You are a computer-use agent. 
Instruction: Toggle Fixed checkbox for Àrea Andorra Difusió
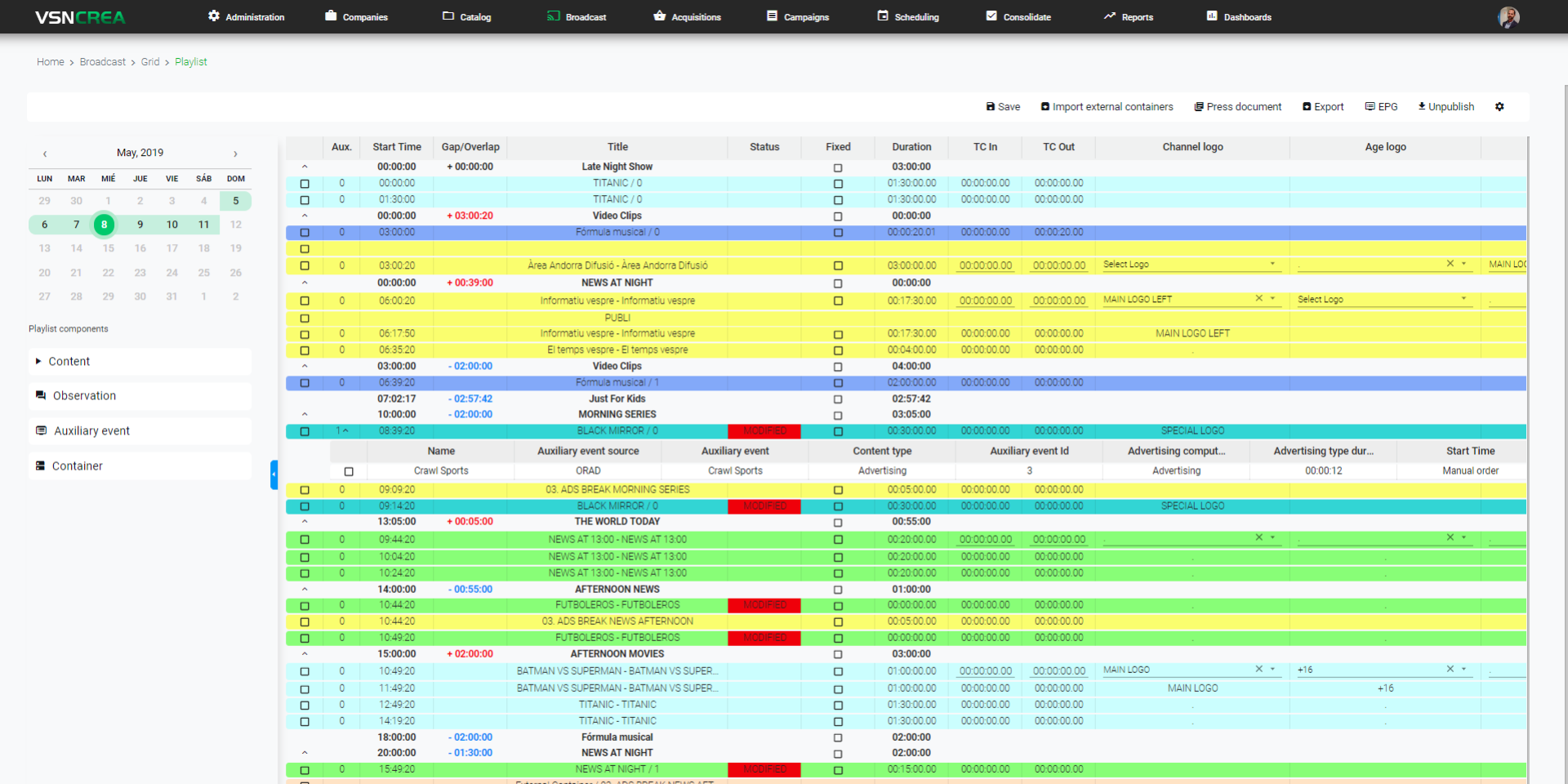[x=838, y=266]
